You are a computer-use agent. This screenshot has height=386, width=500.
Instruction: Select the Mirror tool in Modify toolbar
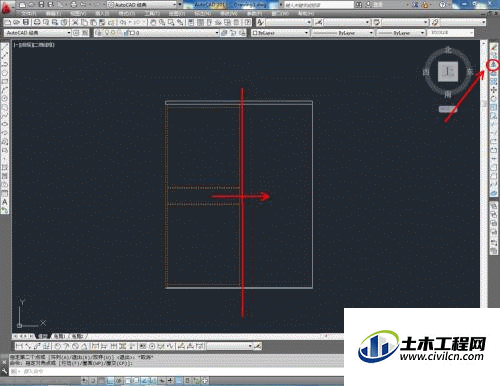pyautogui.click(x=494, y=65)
